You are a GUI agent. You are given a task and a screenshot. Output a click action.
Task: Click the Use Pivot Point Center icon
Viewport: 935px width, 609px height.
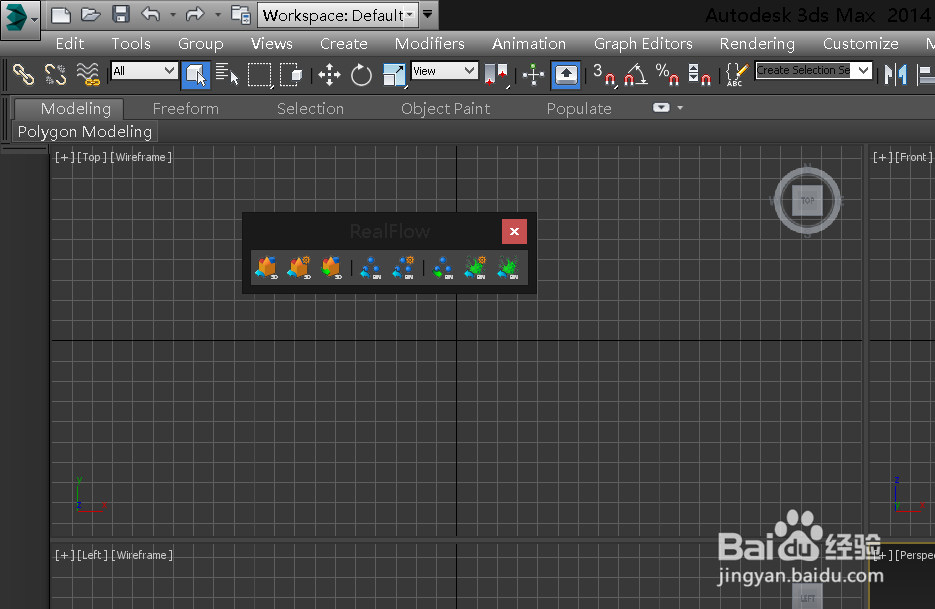coord(496,75)
